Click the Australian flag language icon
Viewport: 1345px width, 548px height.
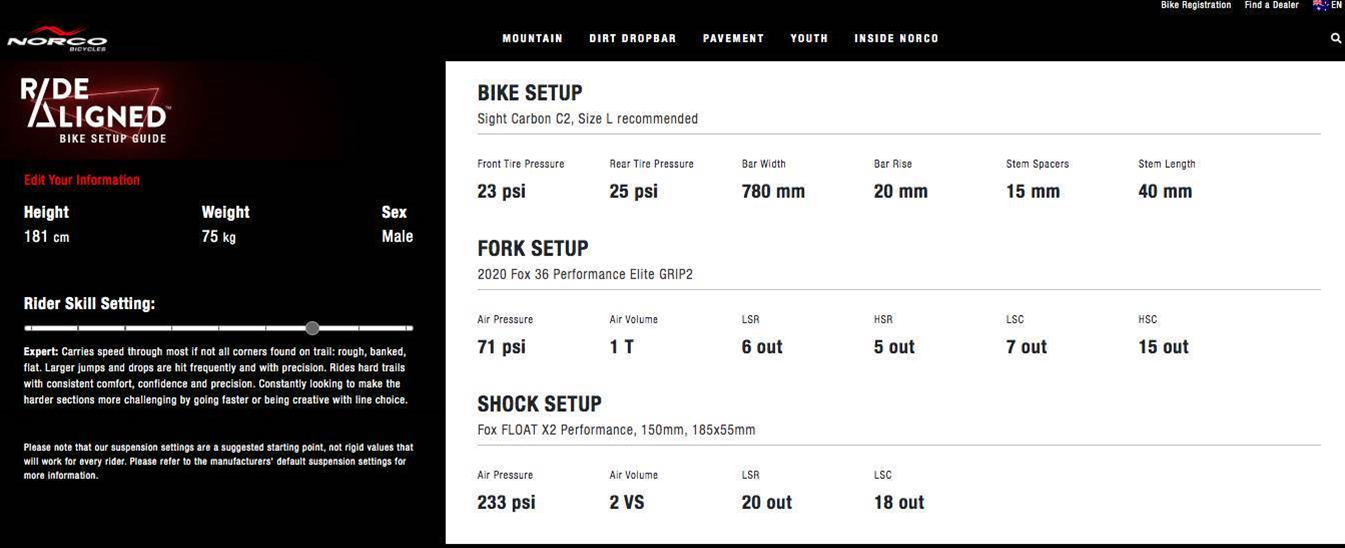click(1320, 6)
